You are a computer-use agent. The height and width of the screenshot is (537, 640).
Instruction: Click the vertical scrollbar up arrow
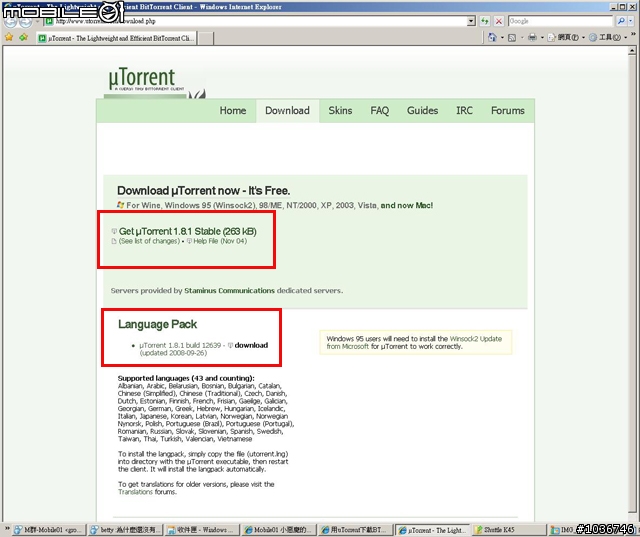tap(632, 51)
